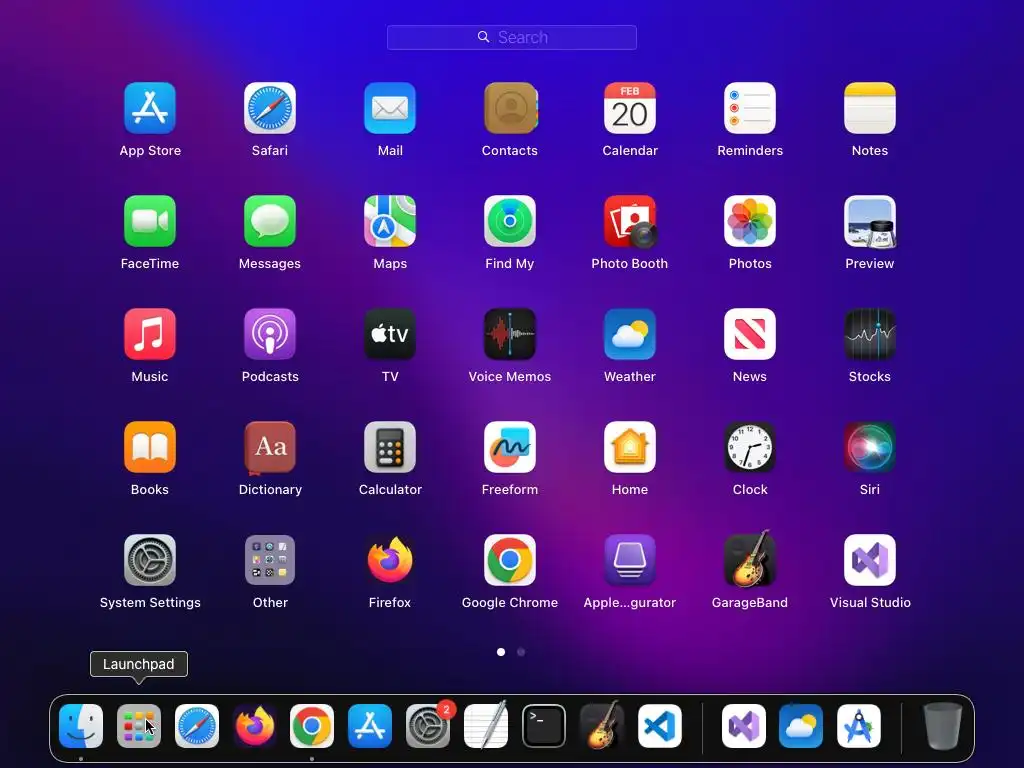1024x768 pixels.
Task: Select first Launchpad page dot
Action: pyautogui.click(x=501, y=652)
